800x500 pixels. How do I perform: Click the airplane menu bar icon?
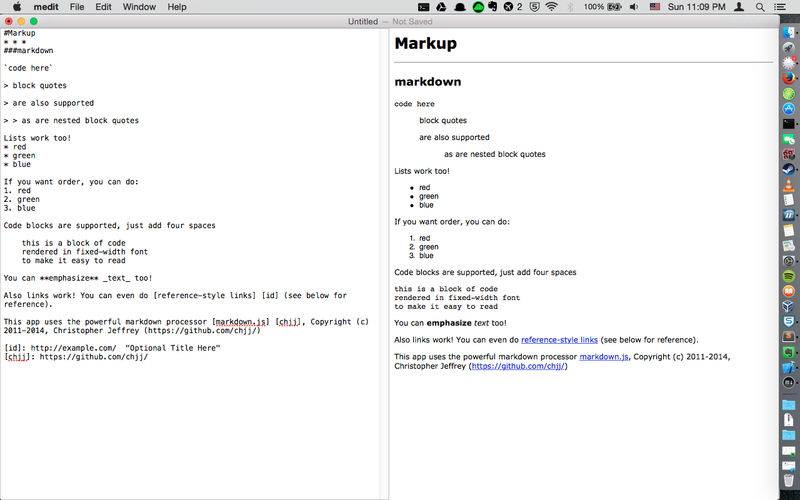[508, 7]
